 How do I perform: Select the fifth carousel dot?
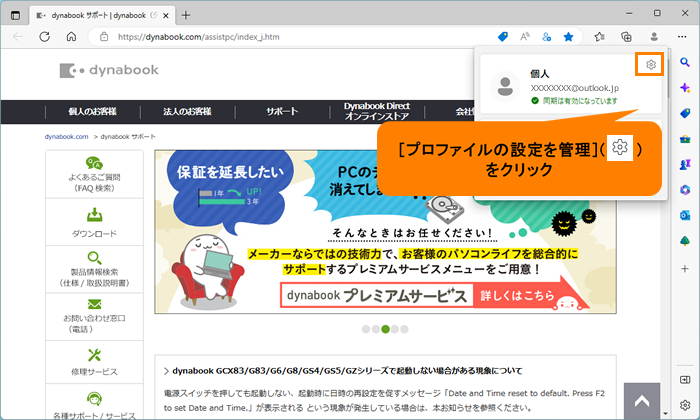coord(404,329)
